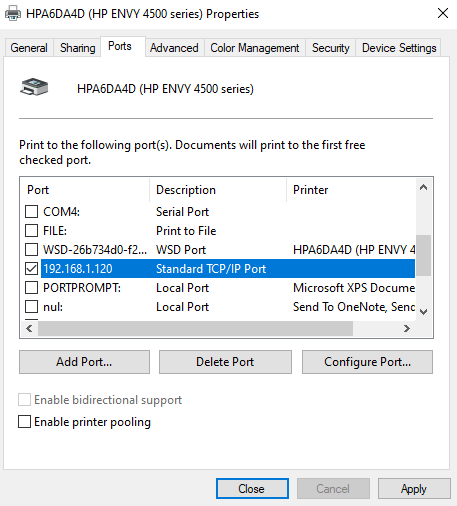The width and height of the screenshot is (457, 506).
Task: Select the nul: port name
Action: click(53, 307)
